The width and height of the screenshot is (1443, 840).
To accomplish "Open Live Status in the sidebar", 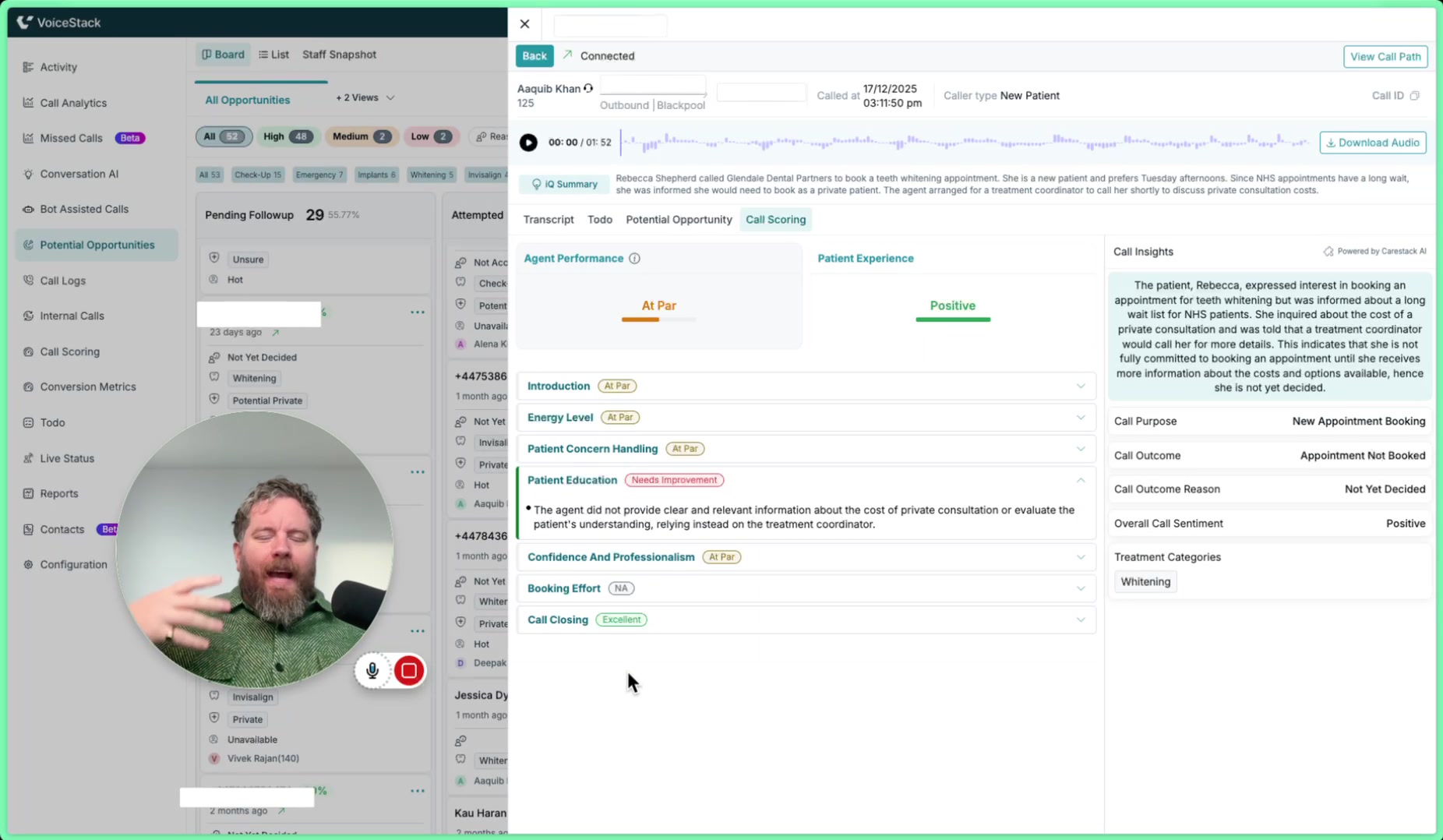I will tap(67, 458).
